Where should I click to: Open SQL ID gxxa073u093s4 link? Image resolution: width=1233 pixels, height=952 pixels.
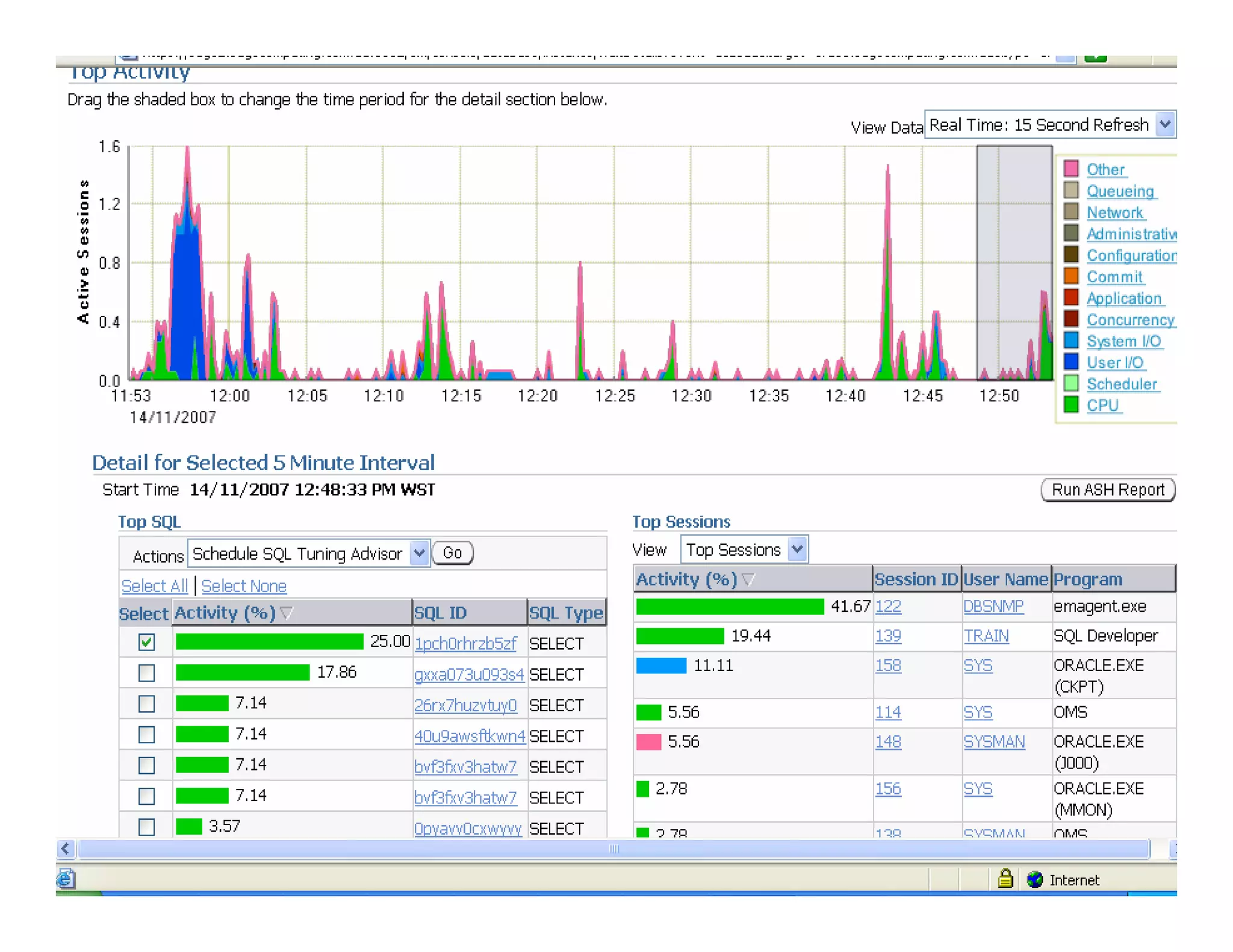(x=469, y=674)
